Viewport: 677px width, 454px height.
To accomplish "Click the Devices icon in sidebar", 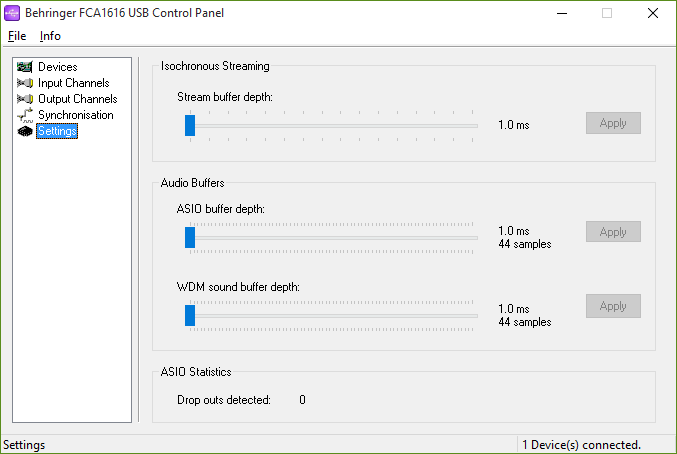I will pyautogui.click(x=25, y=67).
